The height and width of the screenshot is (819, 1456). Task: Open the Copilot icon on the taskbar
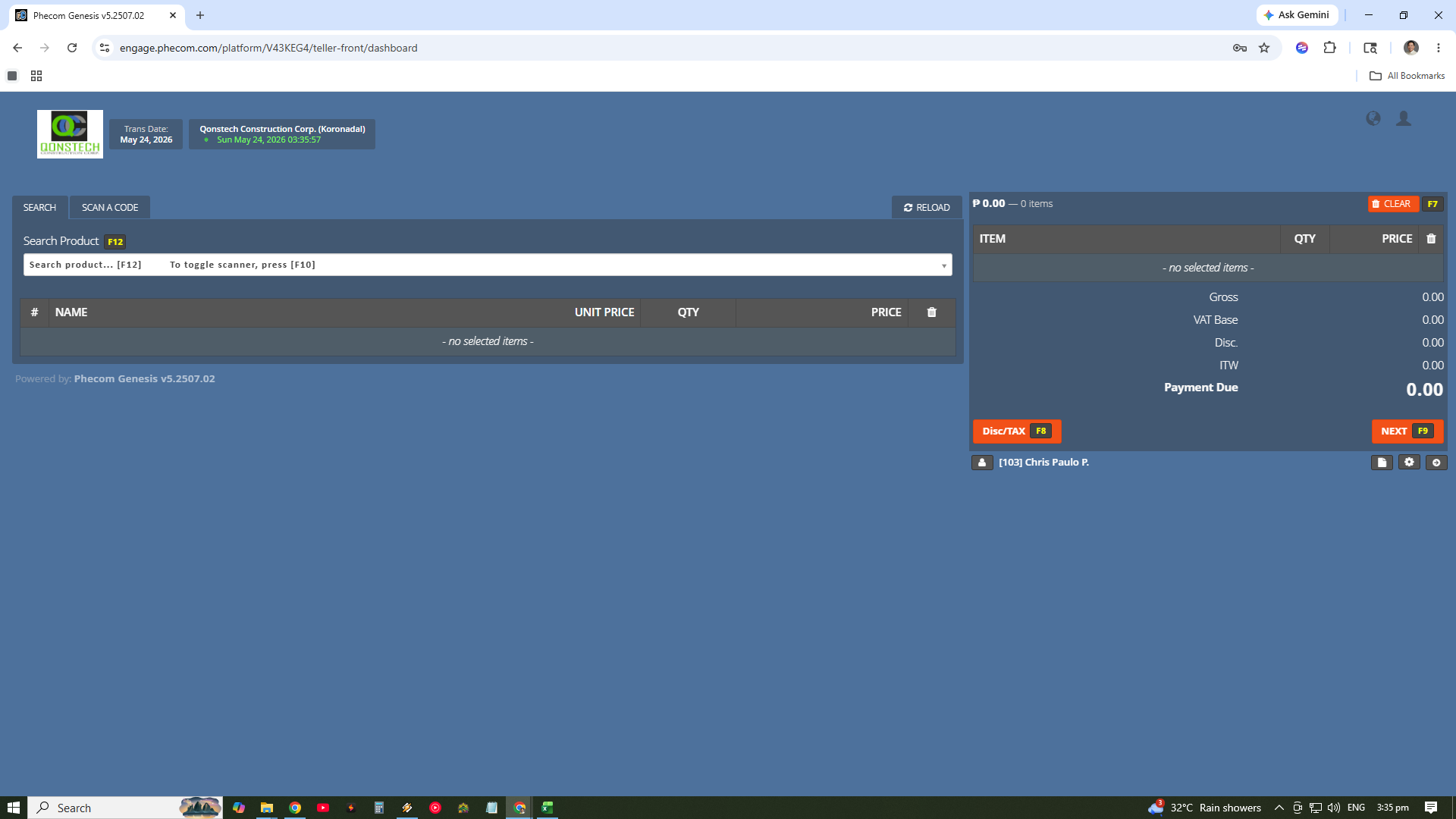pos(239,808)
